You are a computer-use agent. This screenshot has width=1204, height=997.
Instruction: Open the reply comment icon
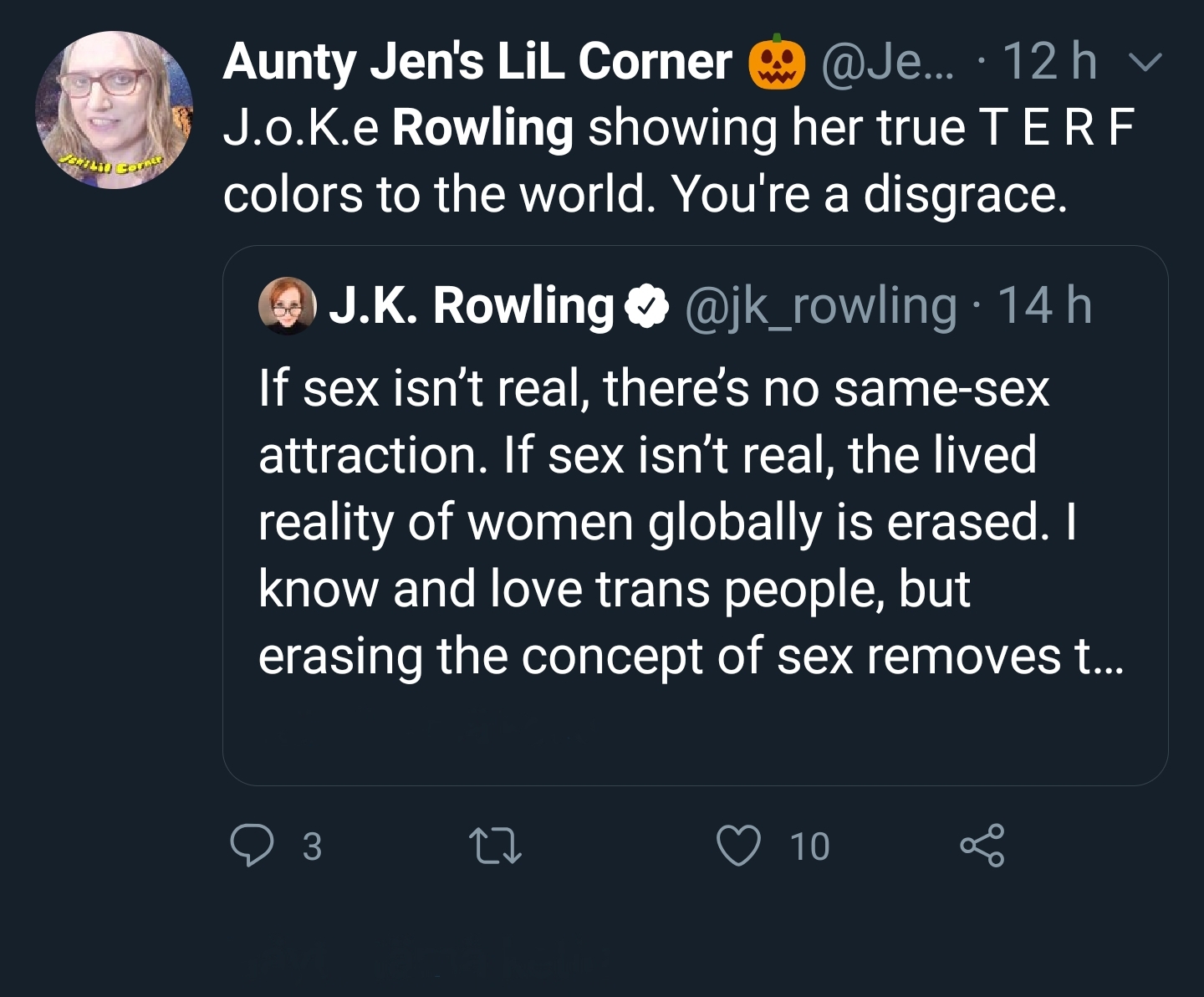pyautogui.click(x=252, y=846)
